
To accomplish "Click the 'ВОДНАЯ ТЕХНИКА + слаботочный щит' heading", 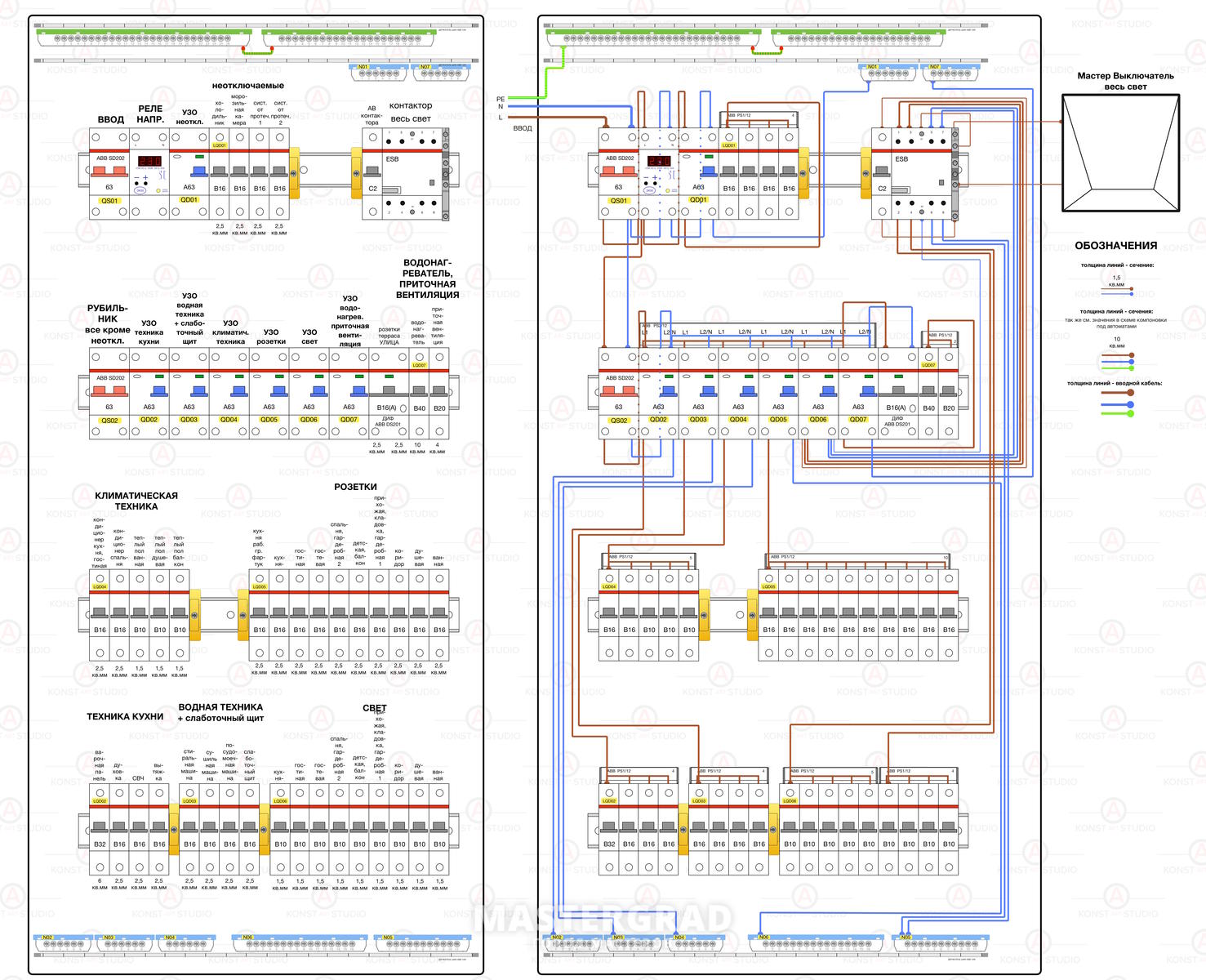I will pyautogui.click(x=220, y=713).
